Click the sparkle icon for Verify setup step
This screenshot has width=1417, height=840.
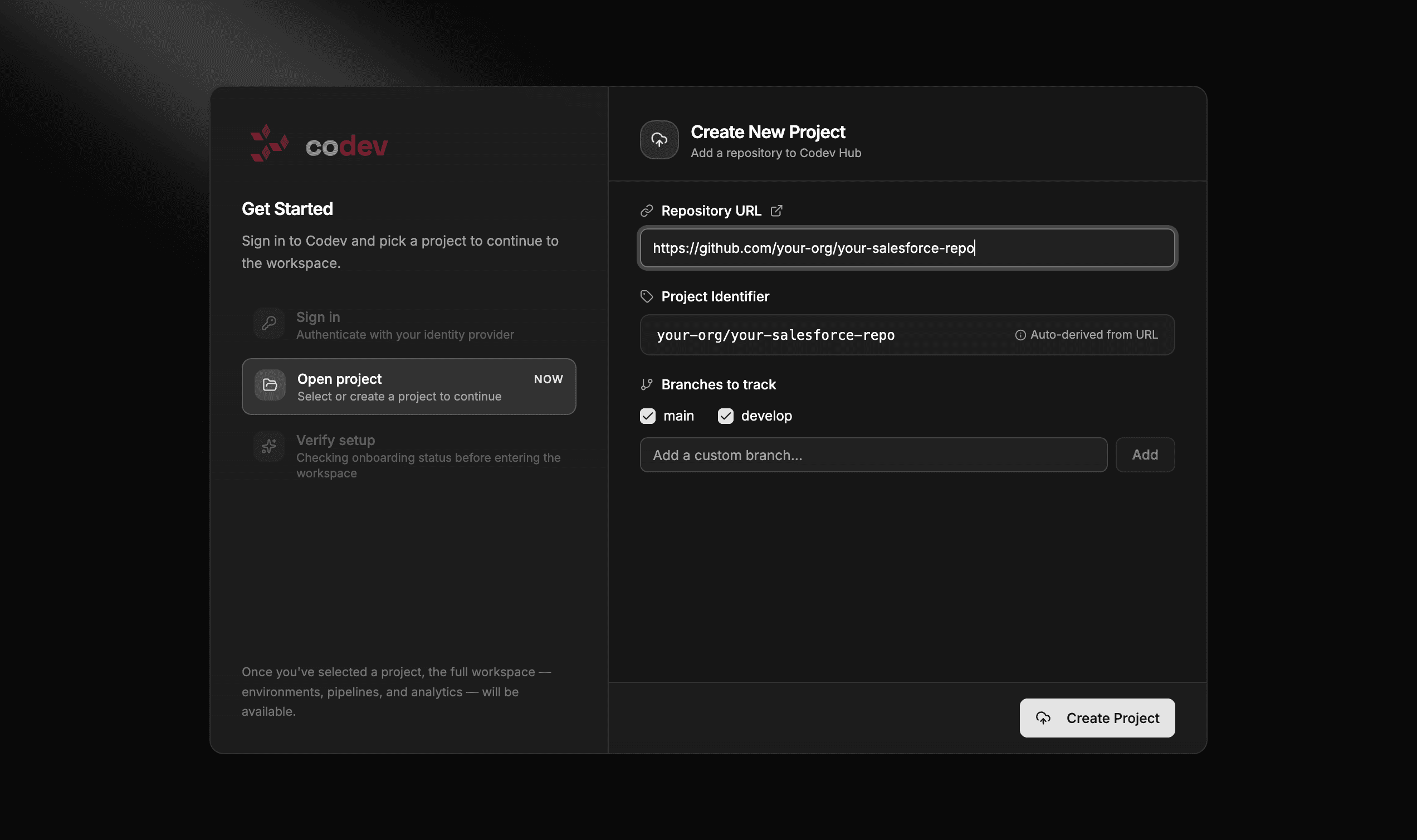point(269,447)
